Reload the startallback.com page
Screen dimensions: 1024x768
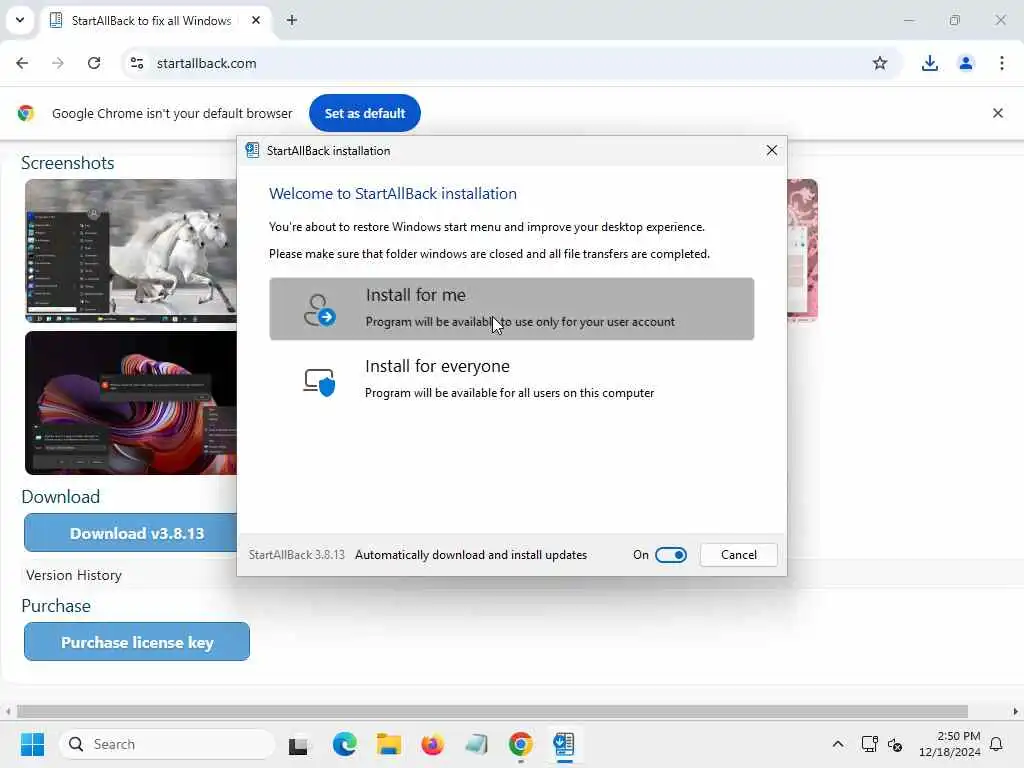coord(94,63)
